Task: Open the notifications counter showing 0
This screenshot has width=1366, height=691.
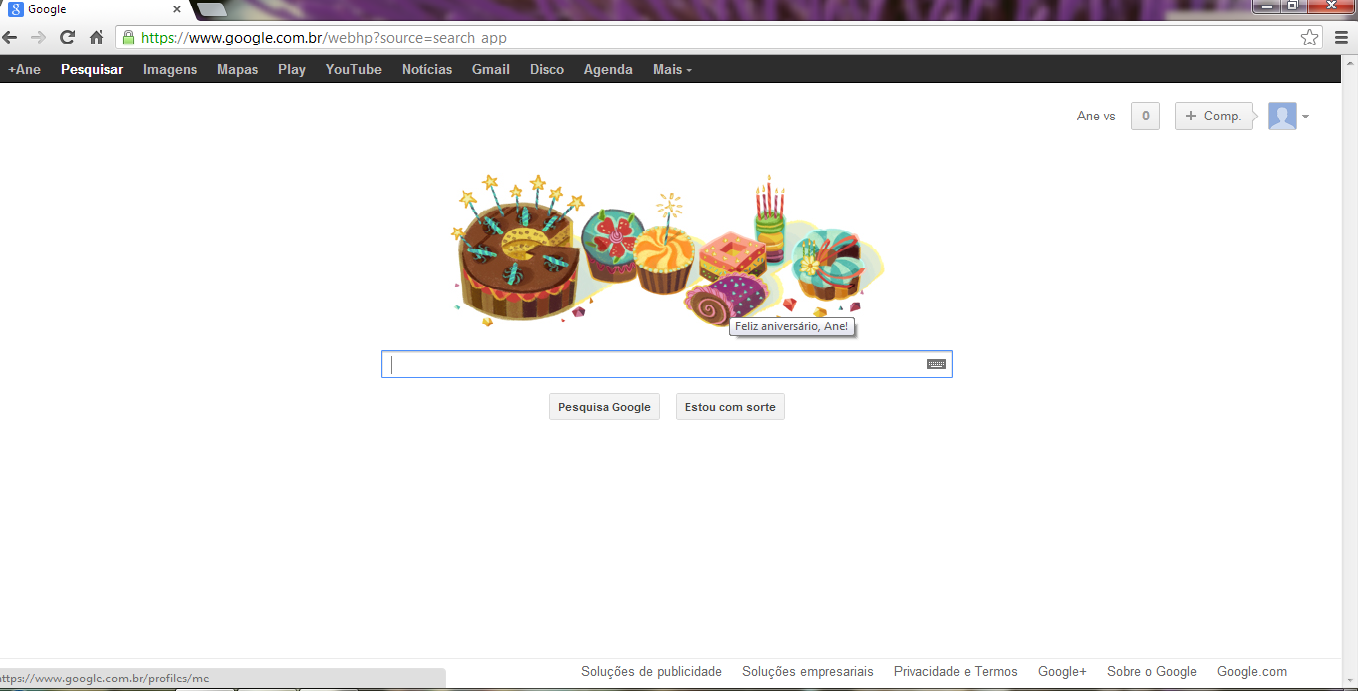Action: (1145, 116)
